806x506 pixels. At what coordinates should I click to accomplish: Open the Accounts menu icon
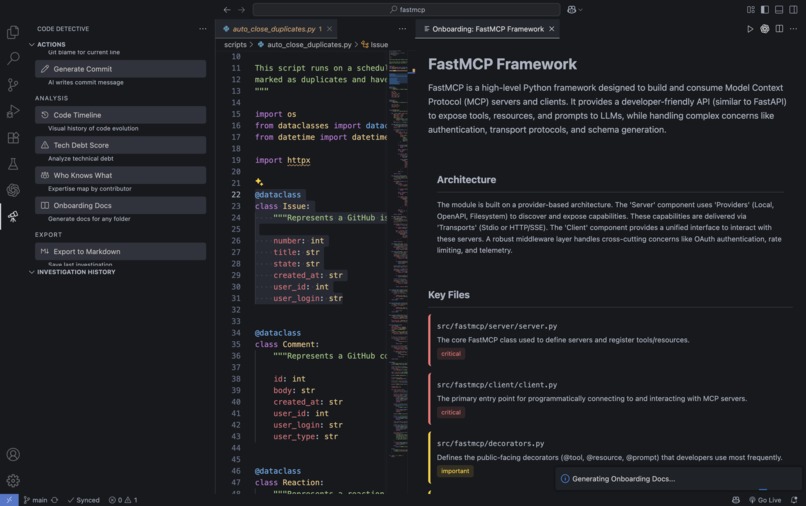click(13, 455)
